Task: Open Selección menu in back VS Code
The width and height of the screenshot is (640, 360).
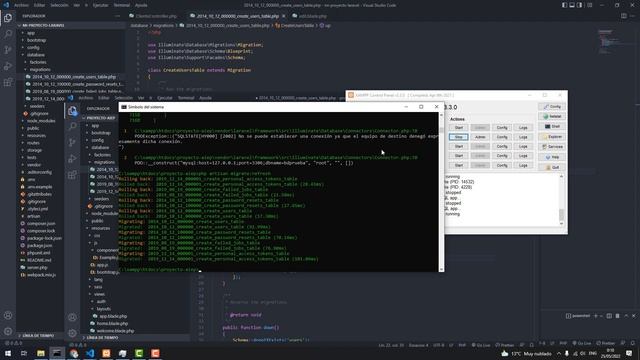Action: [x=59, y=5]
